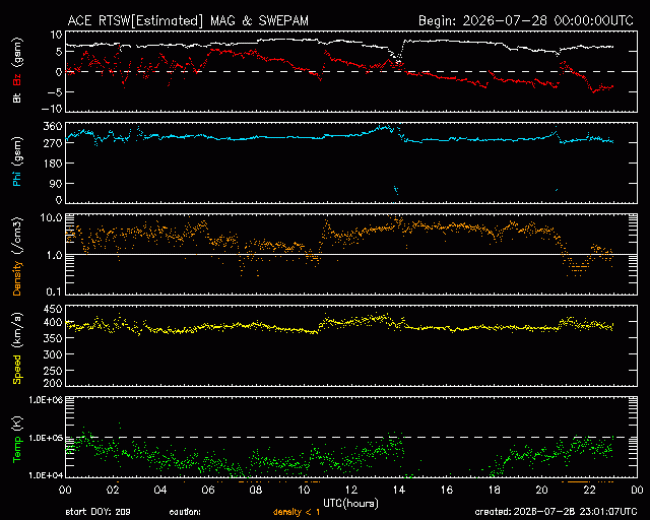650x520 pixels.
Task: Click the '0' tick on the Bt Bz axis
Action: pyautogui.click(x=59, y=72)
